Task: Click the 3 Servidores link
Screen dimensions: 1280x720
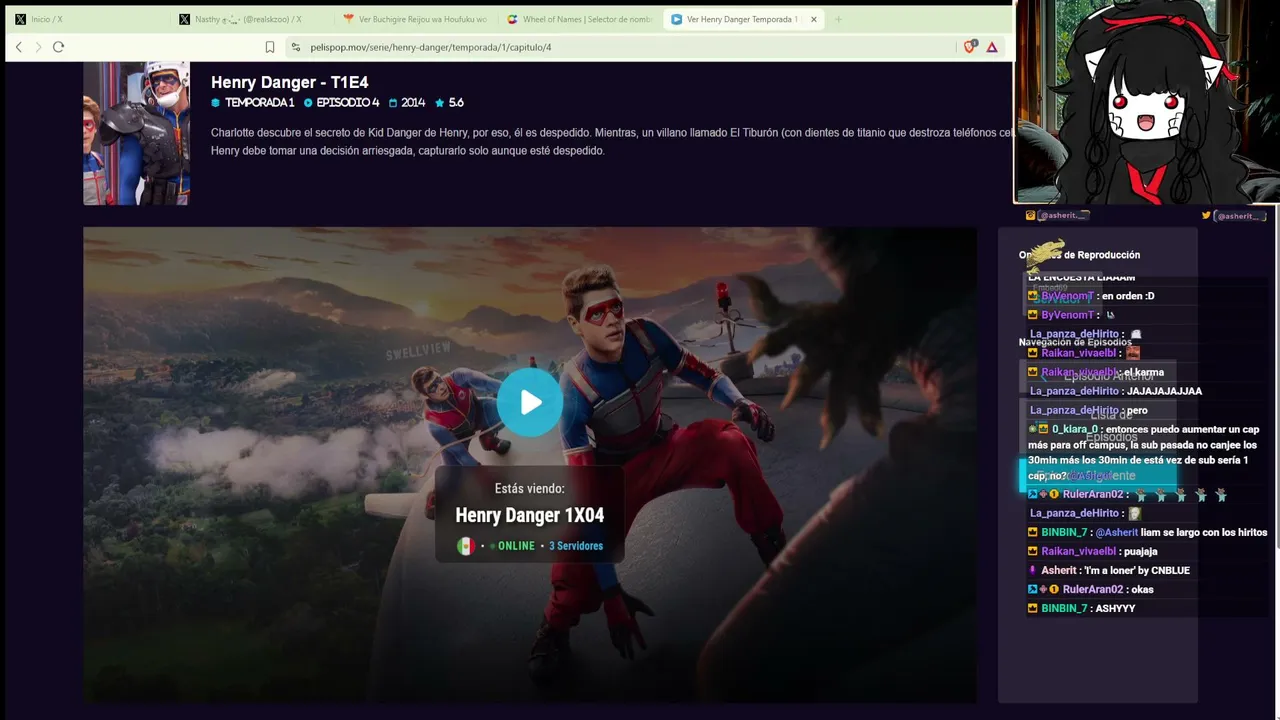Action: coord(576,546)
